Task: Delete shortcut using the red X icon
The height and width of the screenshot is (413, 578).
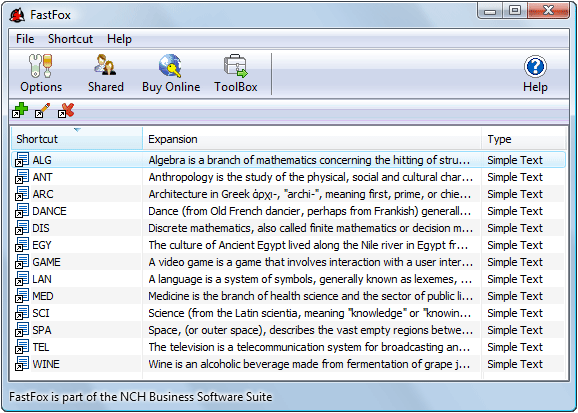Action: 66,110
